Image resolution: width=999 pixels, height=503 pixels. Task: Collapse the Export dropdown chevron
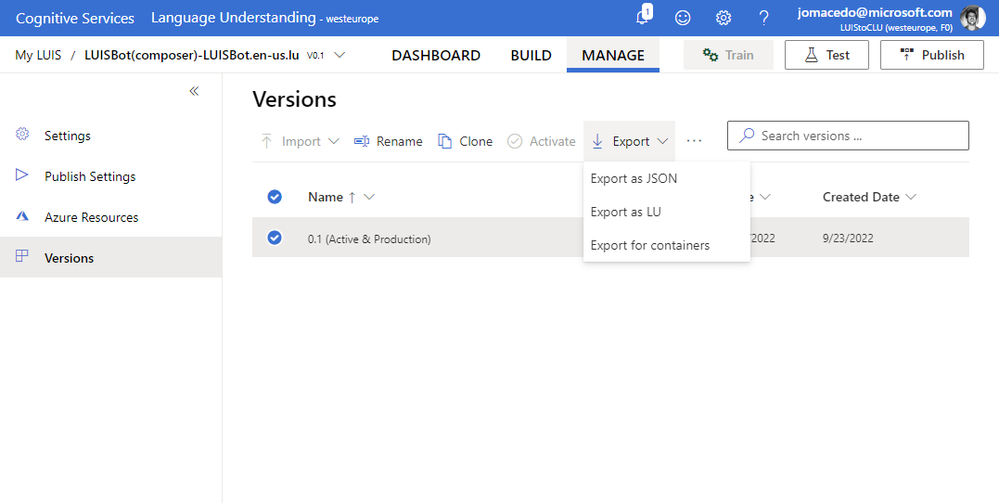pos(663,142)
